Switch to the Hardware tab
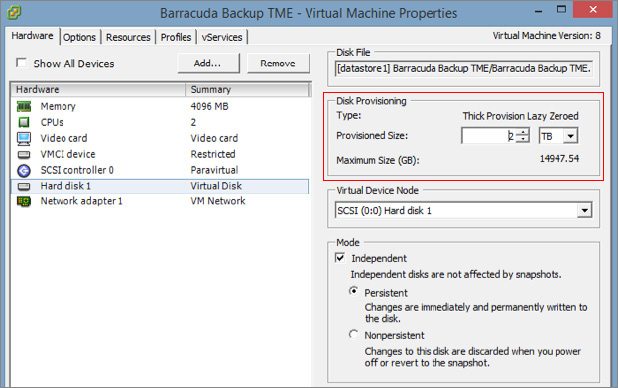 click(x=32, y=36)
